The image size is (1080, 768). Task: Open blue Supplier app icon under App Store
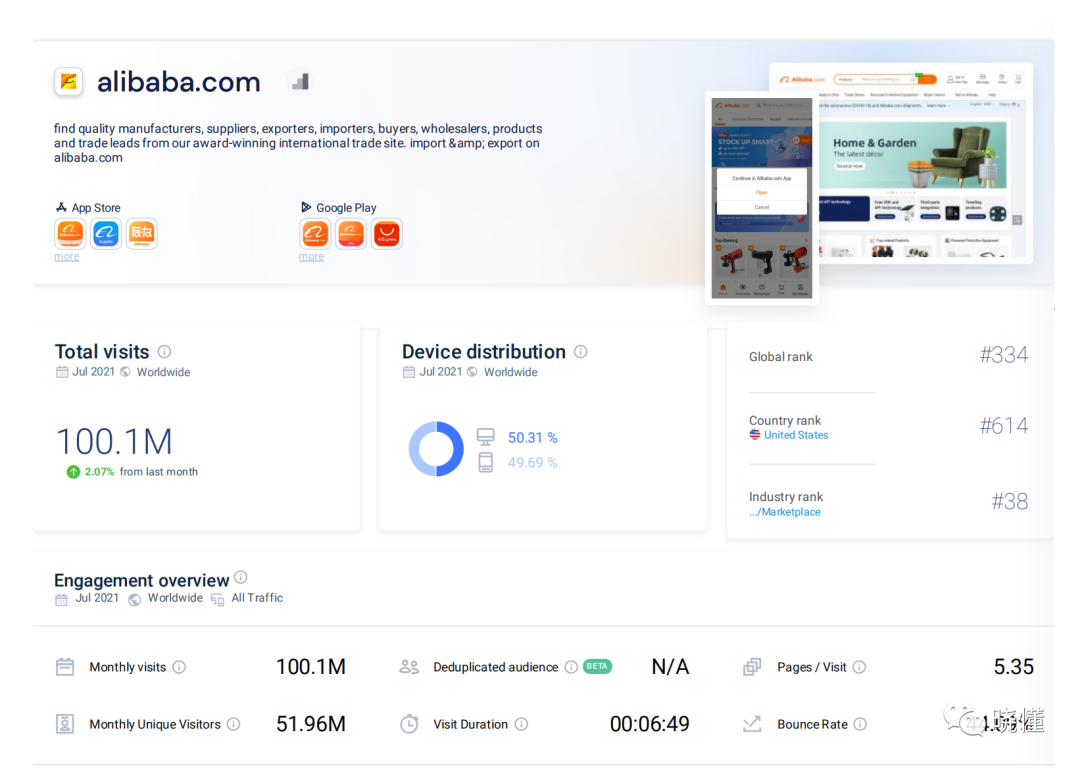point(106,233)
